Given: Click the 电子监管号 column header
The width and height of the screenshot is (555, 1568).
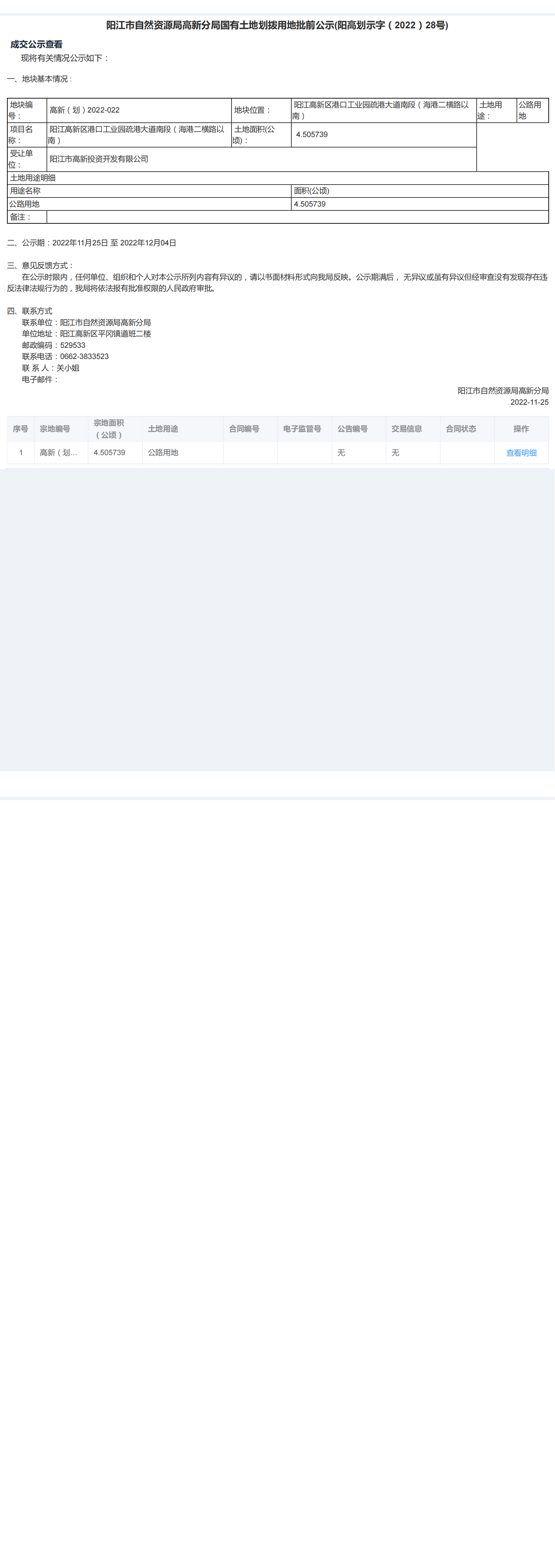Looking at the screenshot, I should pos(305,429).
